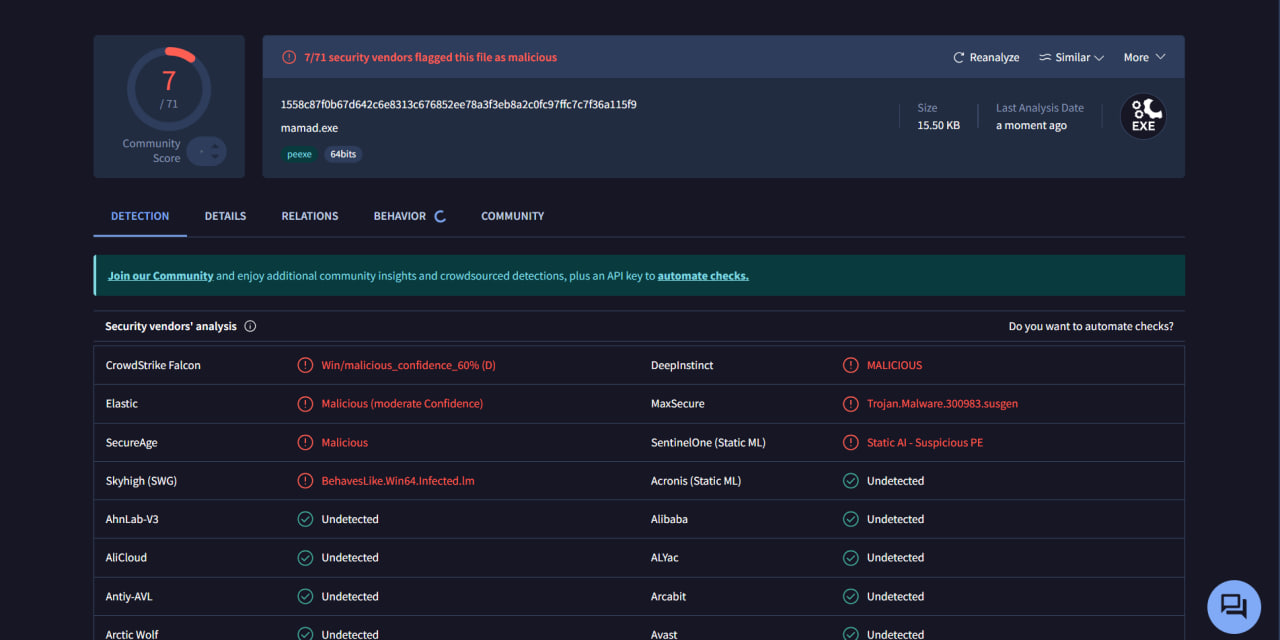1280x640 pixels.
Task: Open the chat bubble button
Action: 1234,607
